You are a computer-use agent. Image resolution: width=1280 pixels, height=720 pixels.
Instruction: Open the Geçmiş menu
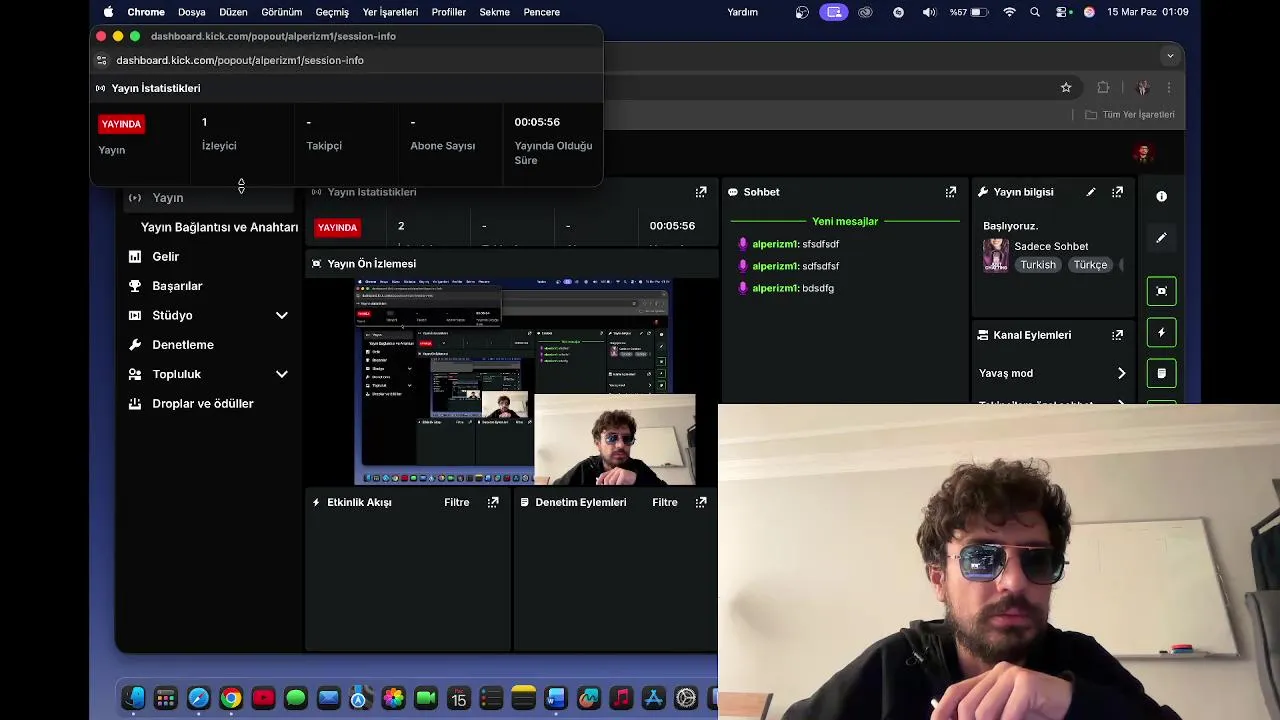click(x=332, y=12)
